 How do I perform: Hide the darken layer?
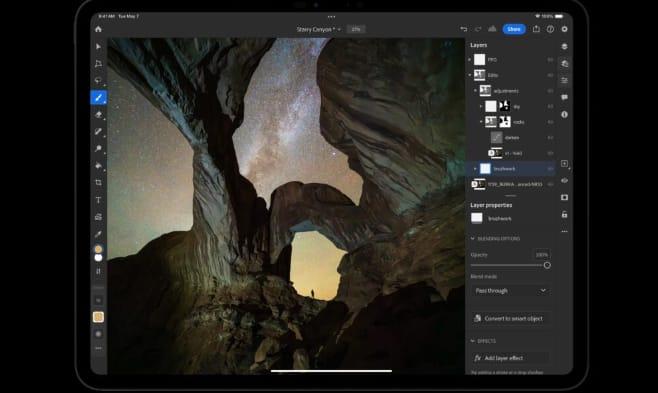(550, 138)
